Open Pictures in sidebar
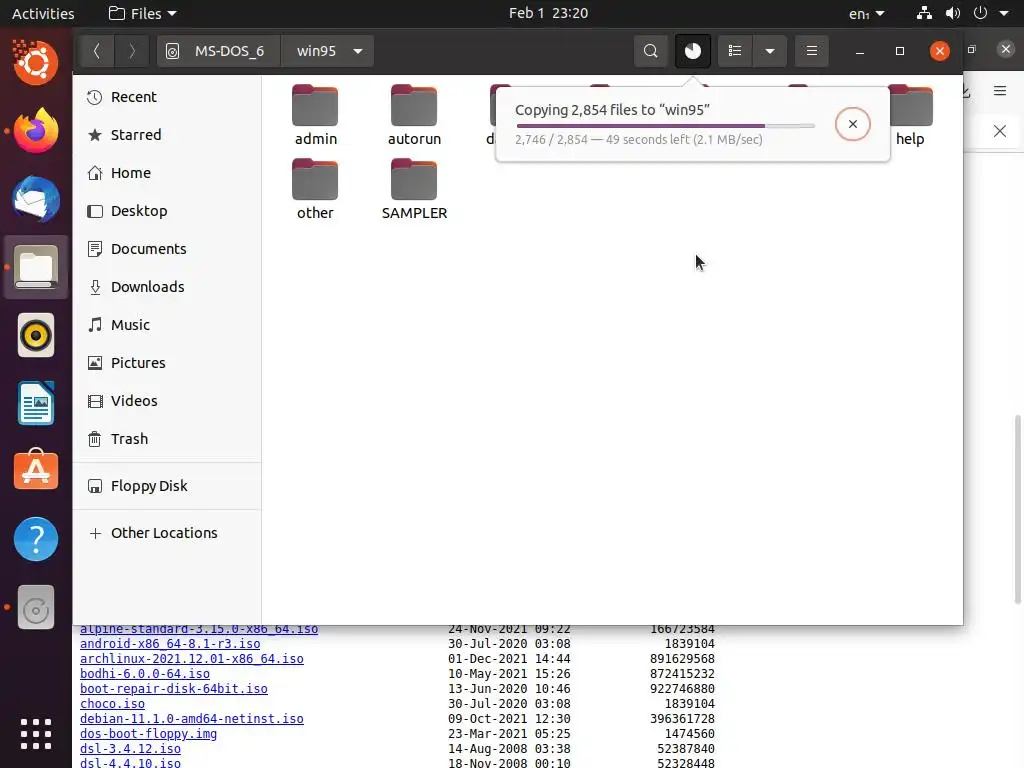1024x768 pixels. [167, 362]
